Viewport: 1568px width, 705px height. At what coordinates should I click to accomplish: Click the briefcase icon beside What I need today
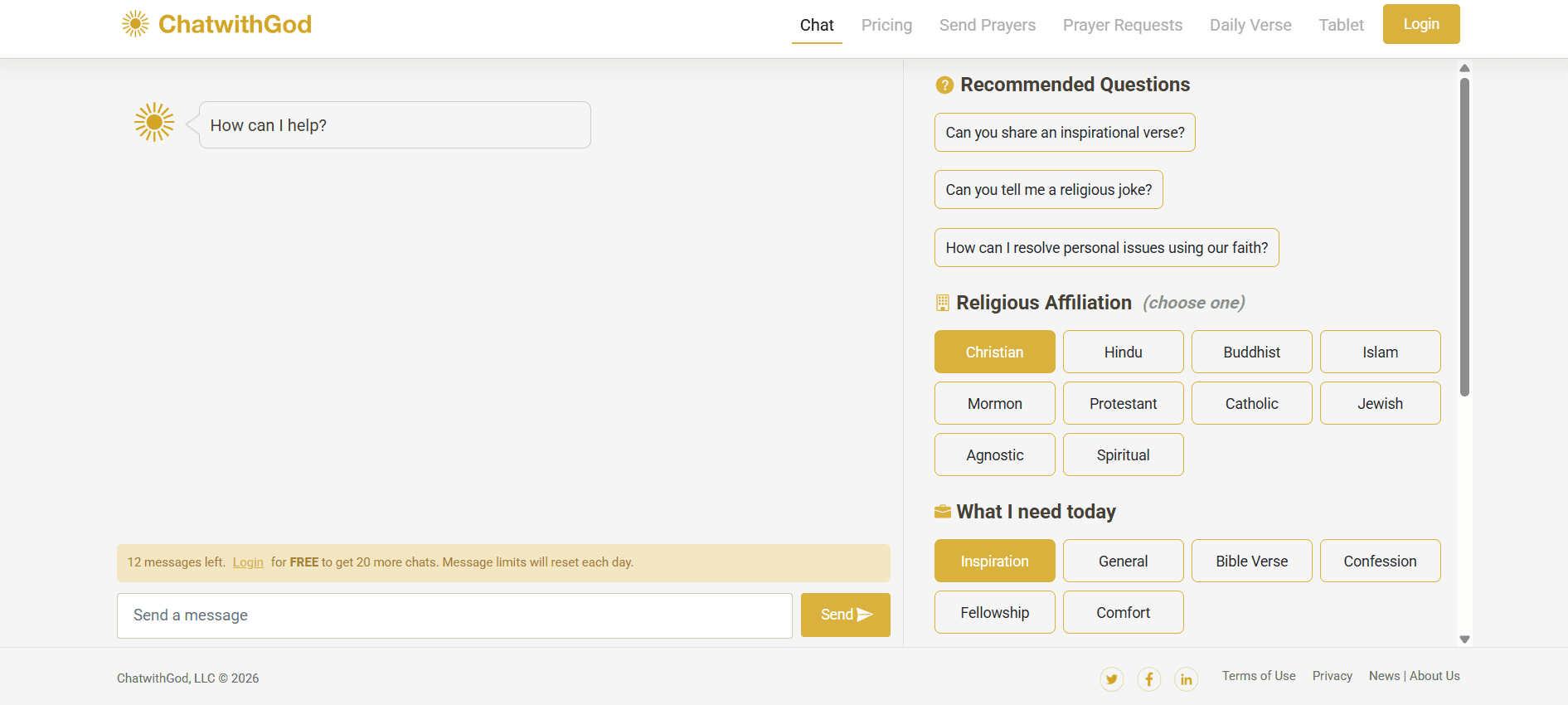942,512
